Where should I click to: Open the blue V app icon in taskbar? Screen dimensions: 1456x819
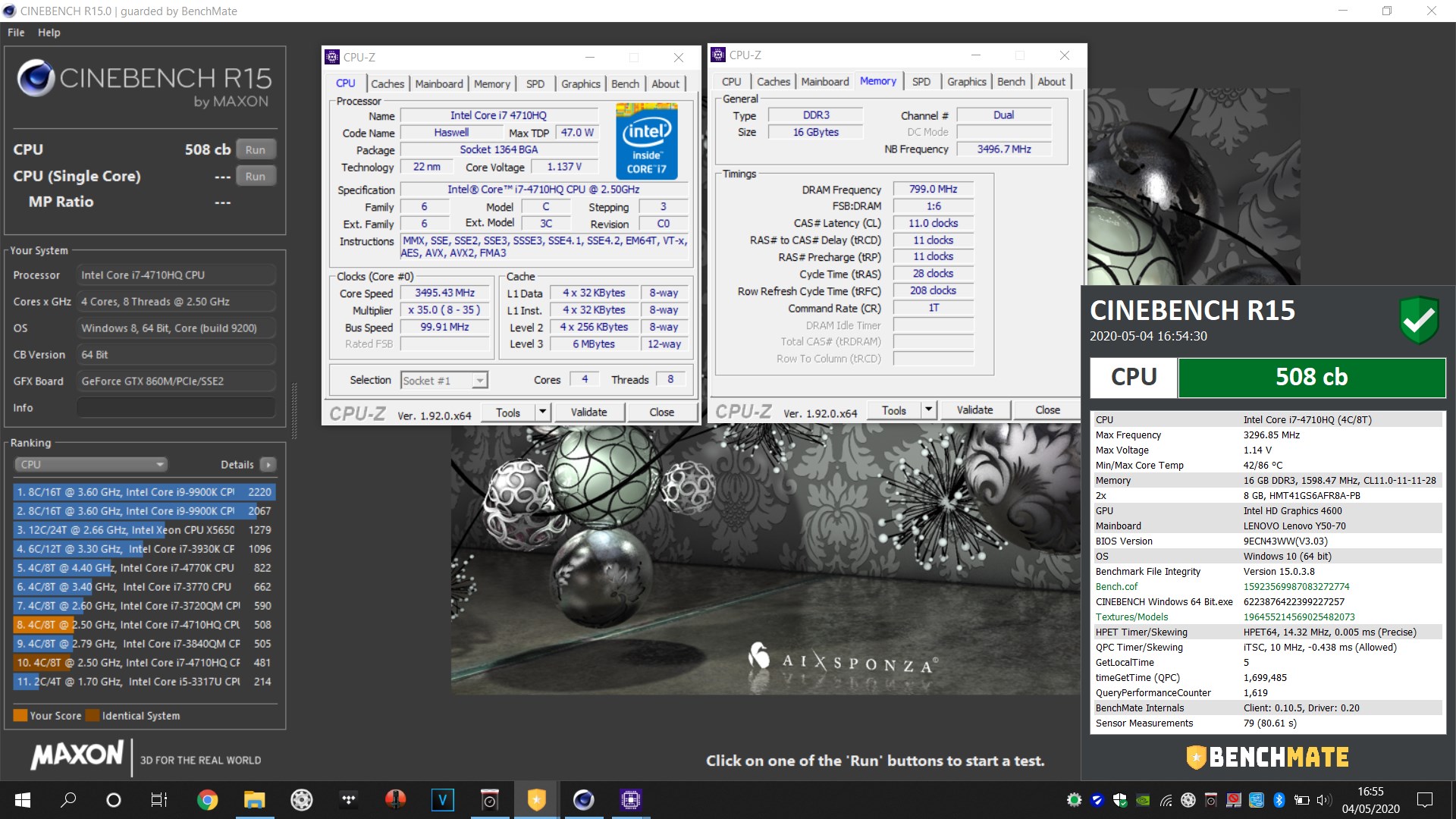pos(443,799)
